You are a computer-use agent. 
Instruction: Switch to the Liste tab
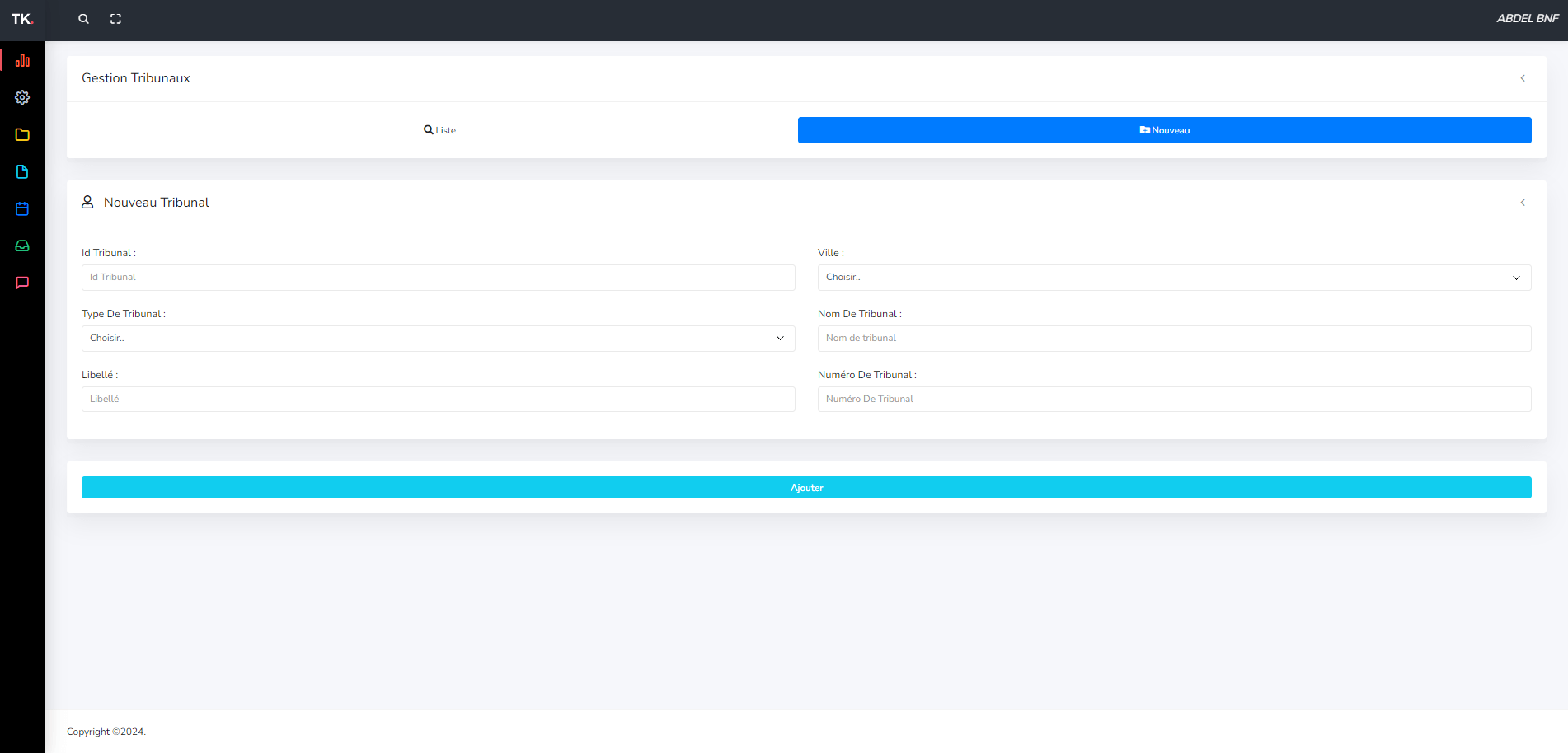pyautogui.click(x=439, y=130)
